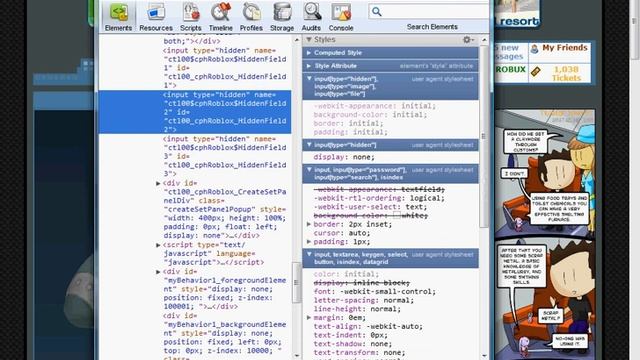The image size is (640, 360).
Task: Select the HiddenField3 input node
Action: [x=224, y=156]
